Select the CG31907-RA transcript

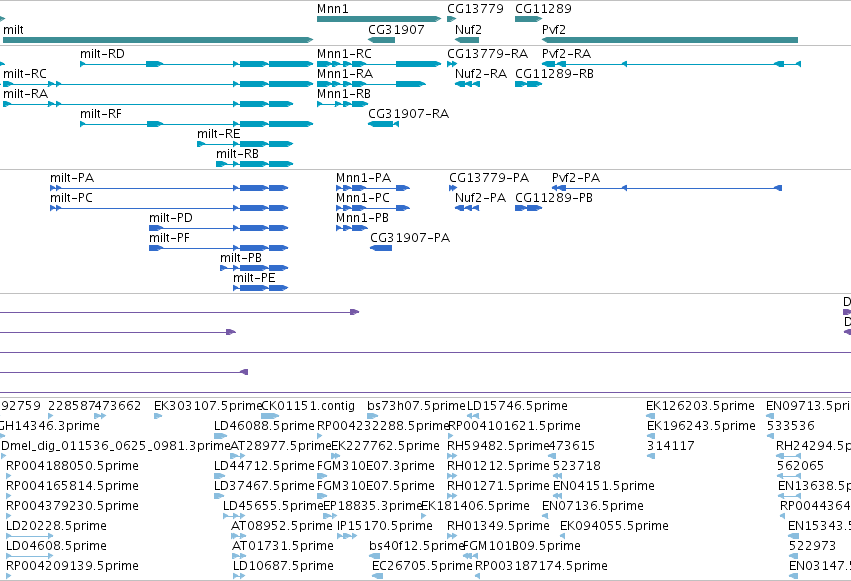[x=383, y=124]
